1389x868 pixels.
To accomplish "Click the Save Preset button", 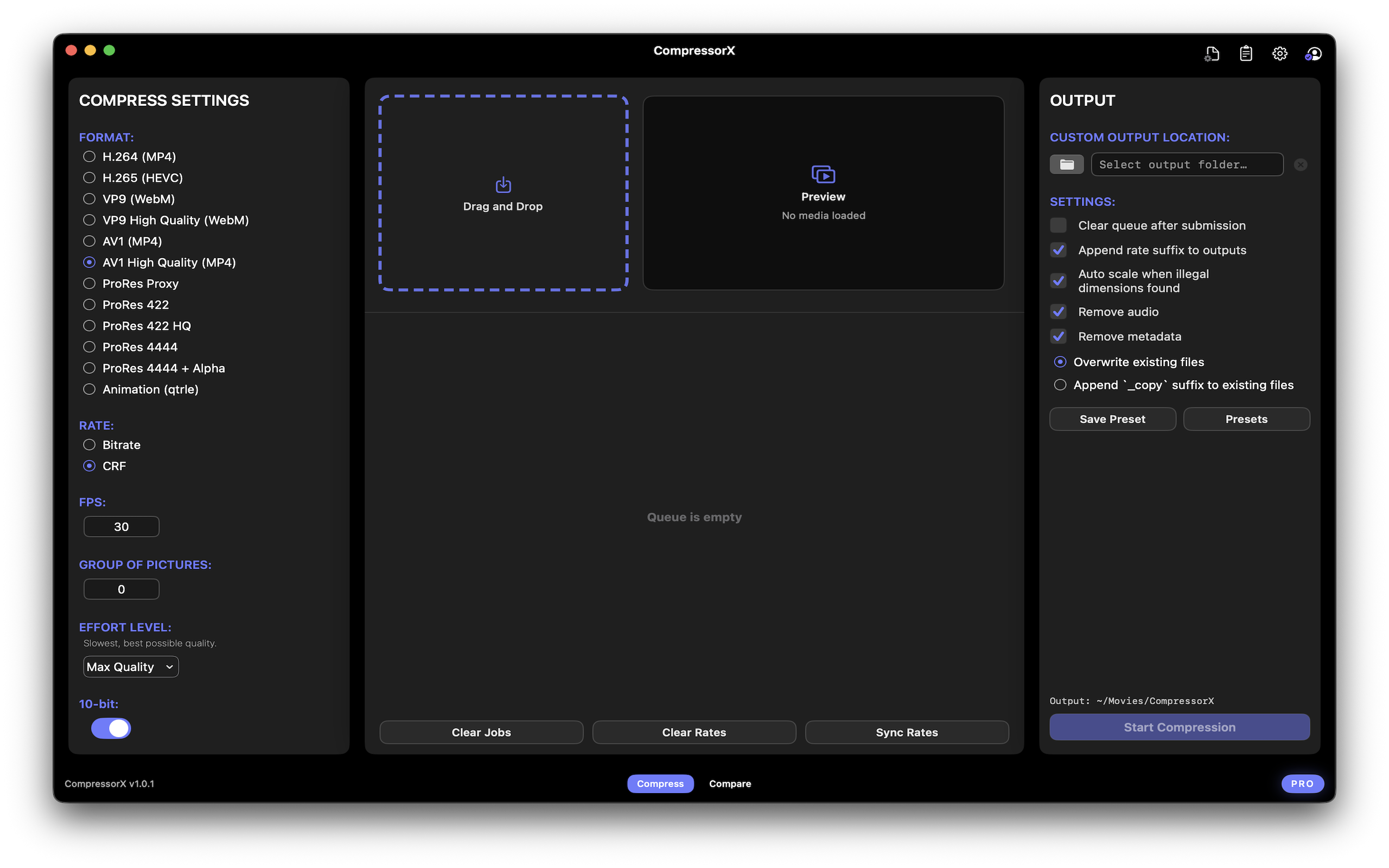I will (x=1112, y=418).
